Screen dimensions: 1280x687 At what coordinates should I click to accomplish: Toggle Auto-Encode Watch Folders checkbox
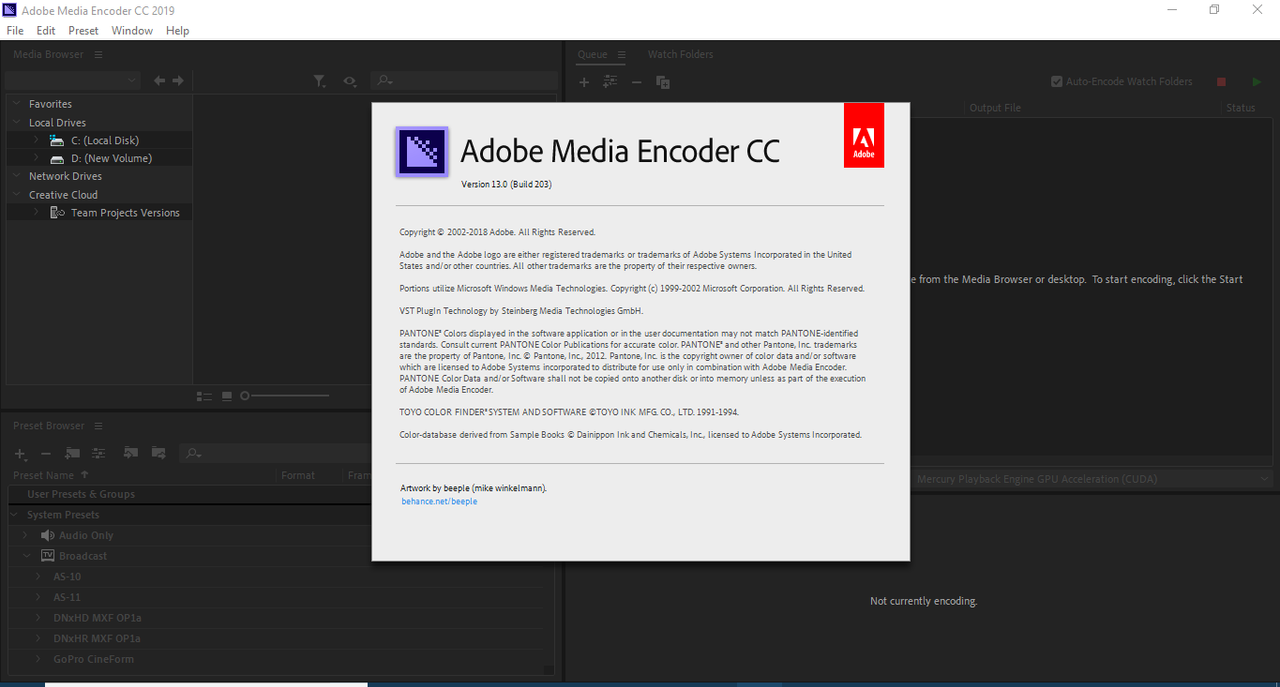tap(1056, 82)
